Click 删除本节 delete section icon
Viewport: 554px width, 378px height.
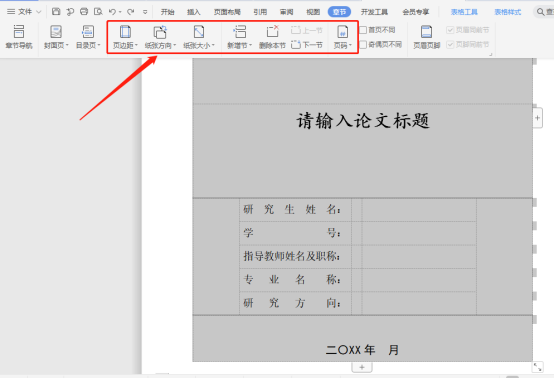[x=272, y=36]
